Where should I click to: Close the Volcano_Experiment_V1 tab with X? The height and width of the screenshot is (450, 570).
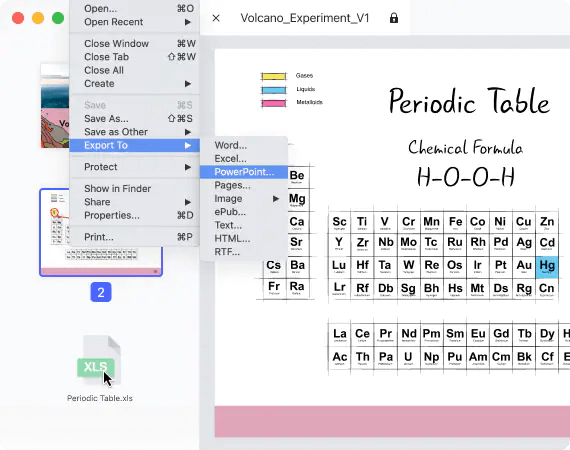pyautogui.click(x=216, y=18)
